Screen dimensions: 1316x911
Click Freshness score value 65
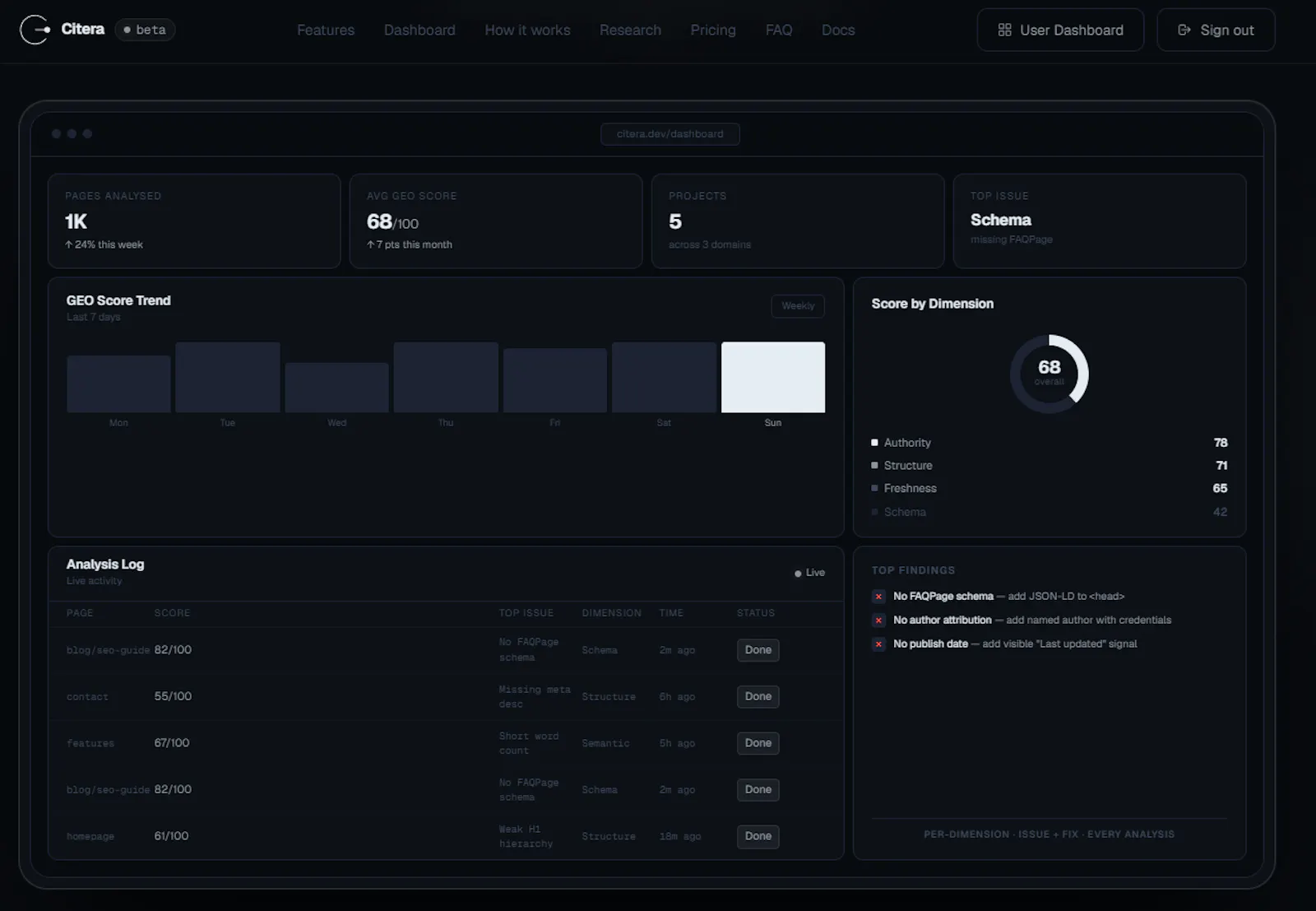tap(1220, 488)
